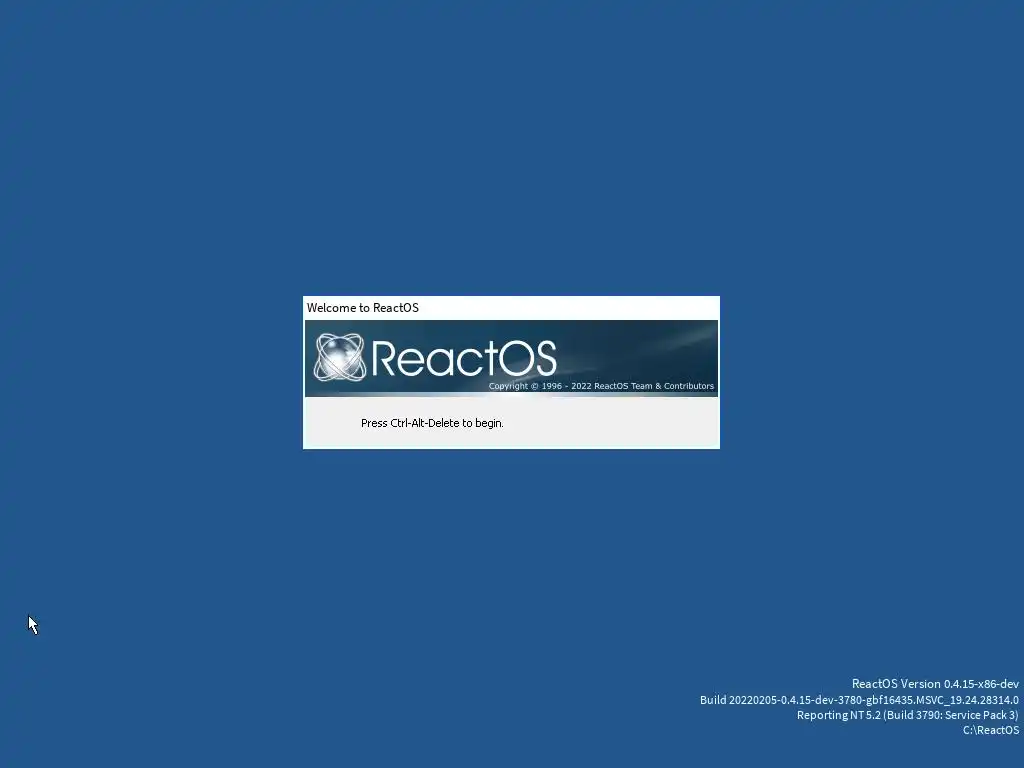
Task: Click the Build 20220205 version line
Action: pos(859,700)
